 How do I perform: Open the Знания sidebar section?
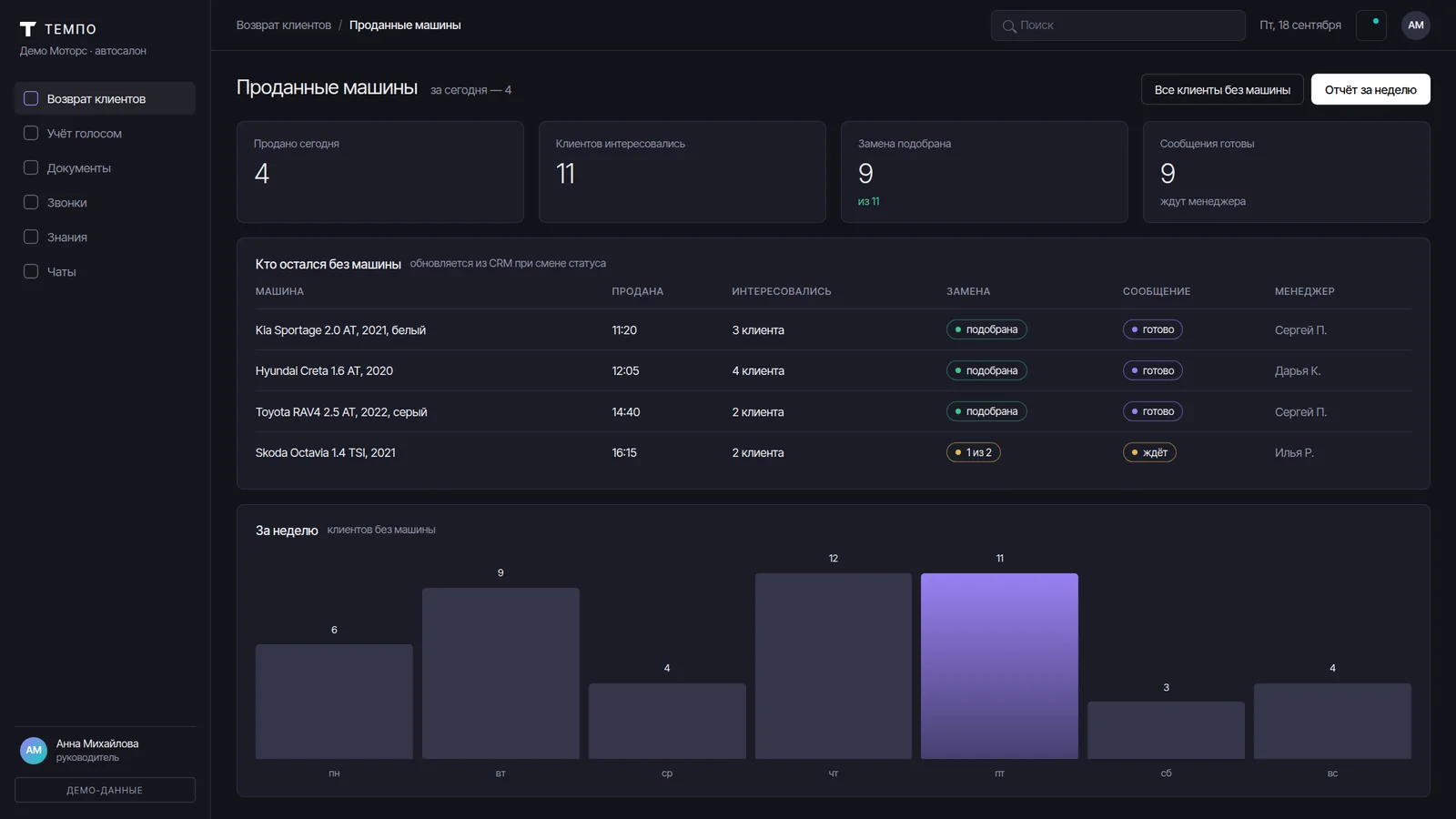click(x=105, y=237)
